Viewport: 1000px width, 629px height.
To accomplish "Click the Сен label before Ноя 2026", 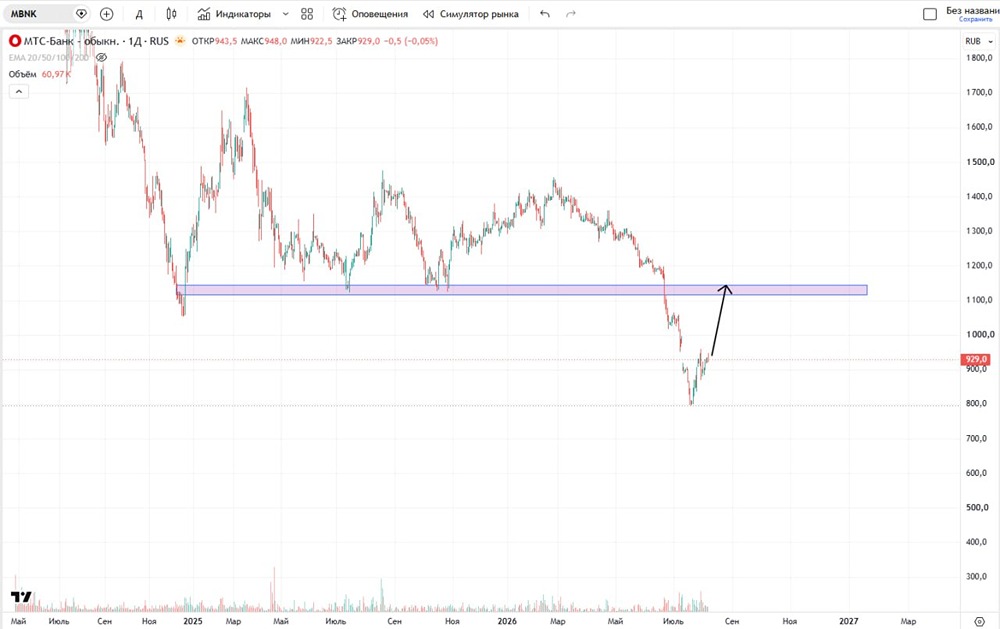I will pyautogui.click(x=732, y=621).
